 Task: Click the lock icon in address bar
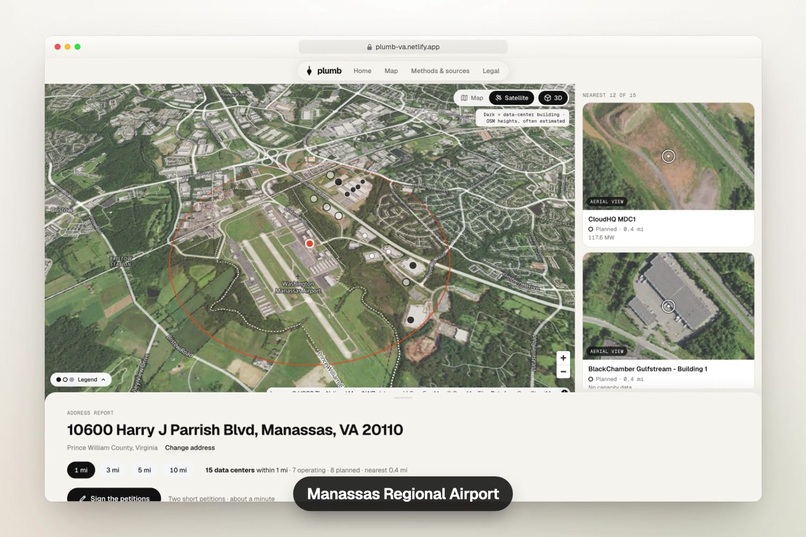369,47
